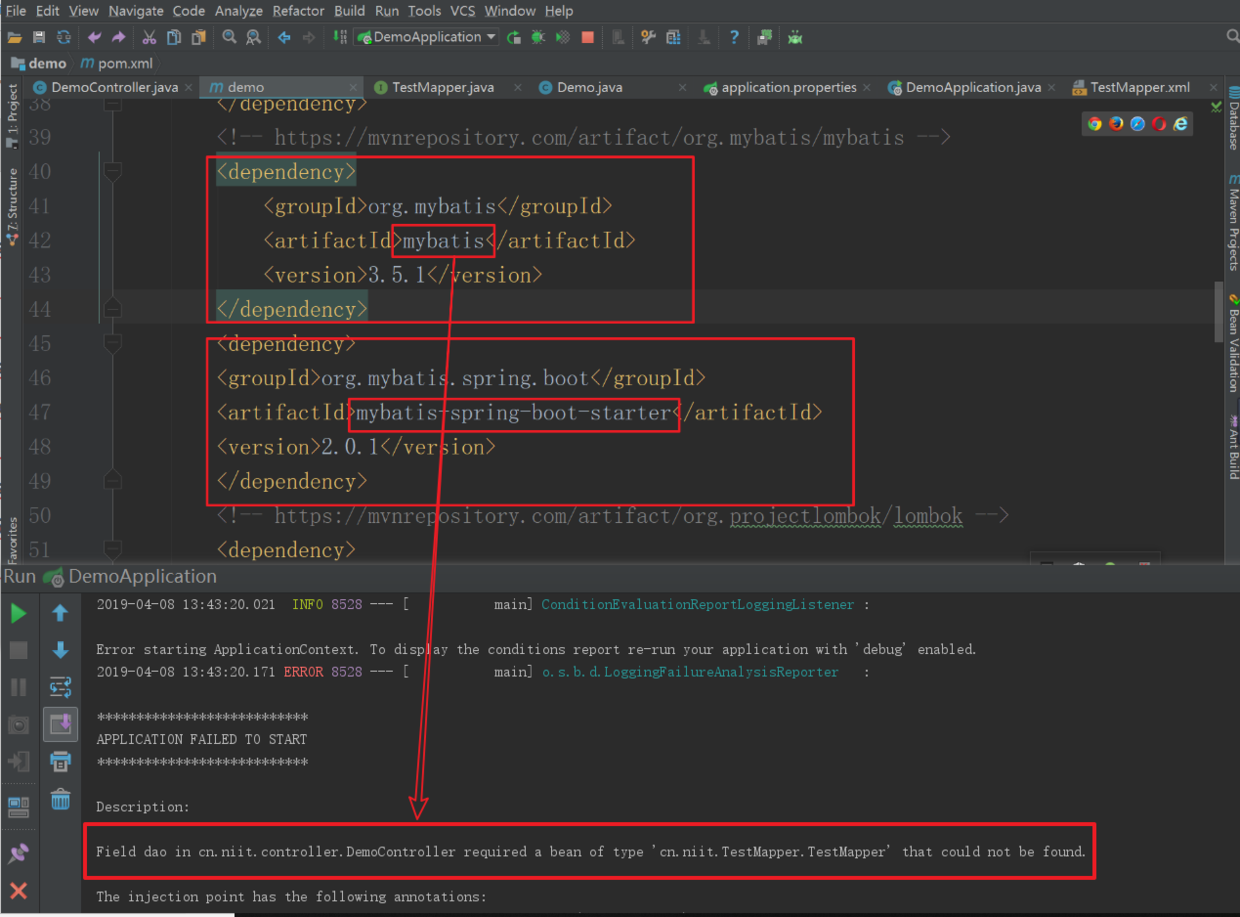The height and width of the screenshot is (917, 1240).
Task: Click the Build project icon
Action: [x=339, y=38]
